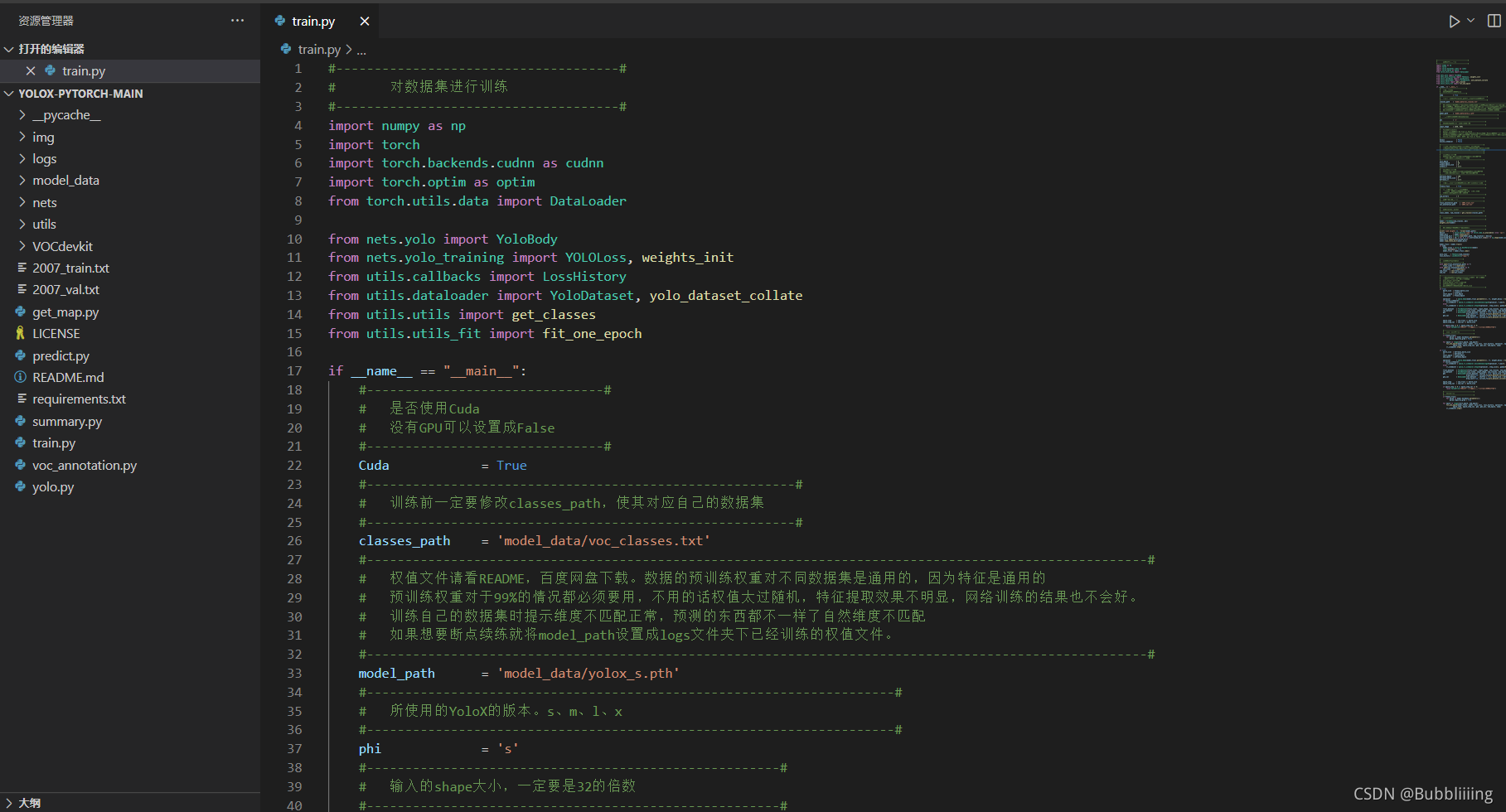The height and width of the screenshot is (812, 1506).
Task: Close train.py in Open Editors list
Action: tap(31, 71)
